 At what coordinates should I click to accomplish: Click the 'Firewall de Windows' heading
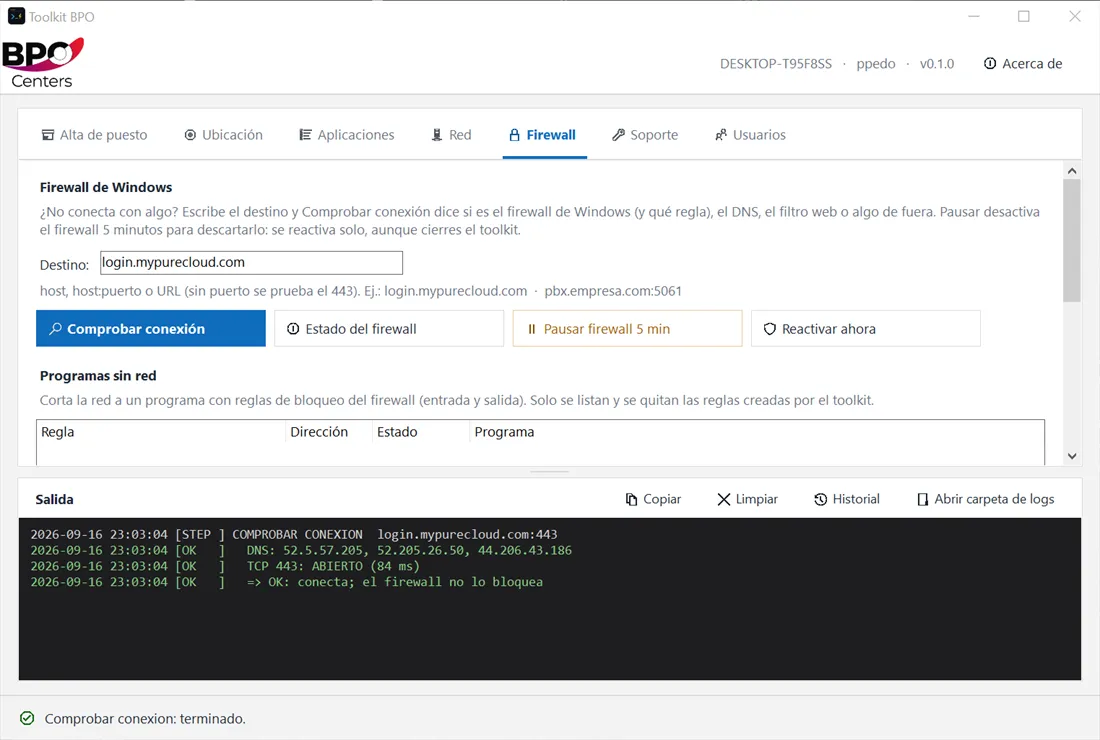(106, 187)
